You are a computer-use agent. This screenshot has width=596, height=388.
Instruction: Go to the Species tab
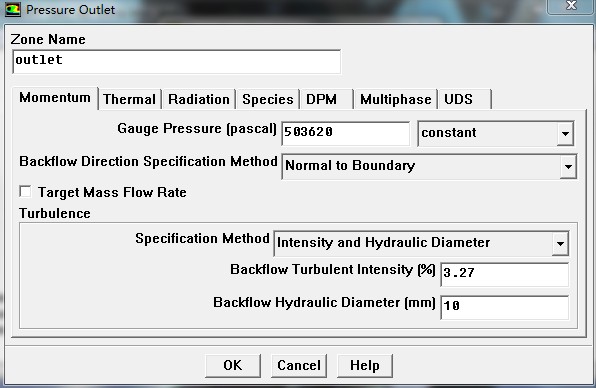click(268, 99)
